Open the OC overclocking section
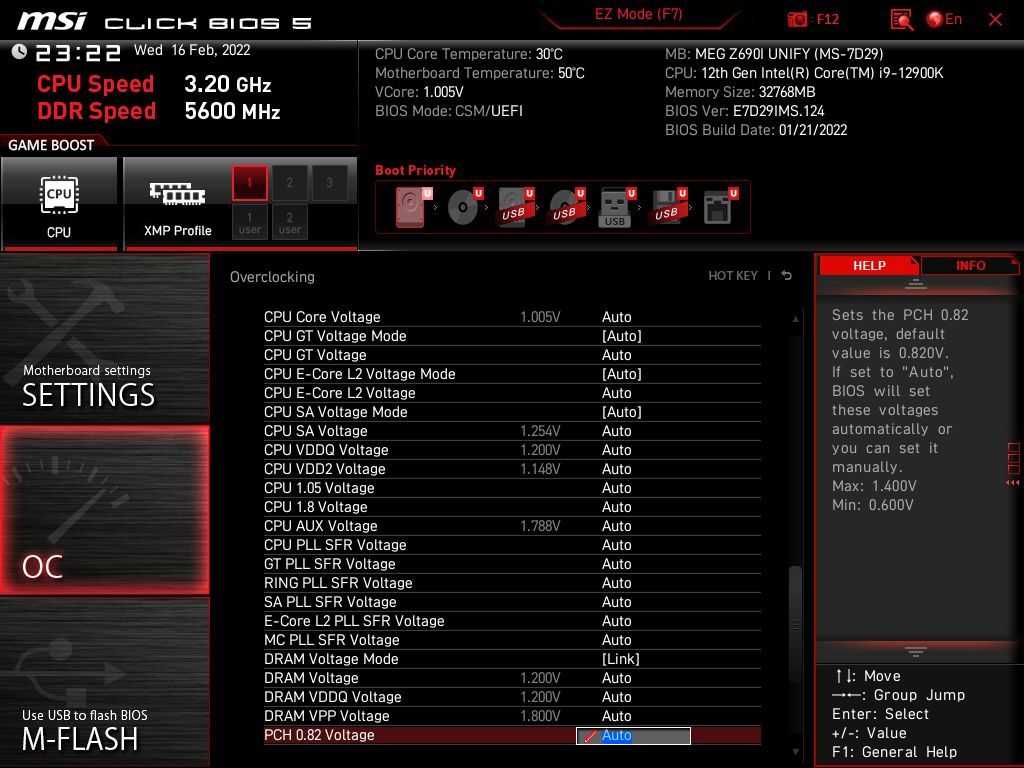Viewport: 1024px width, 768px height. point(104,510)
